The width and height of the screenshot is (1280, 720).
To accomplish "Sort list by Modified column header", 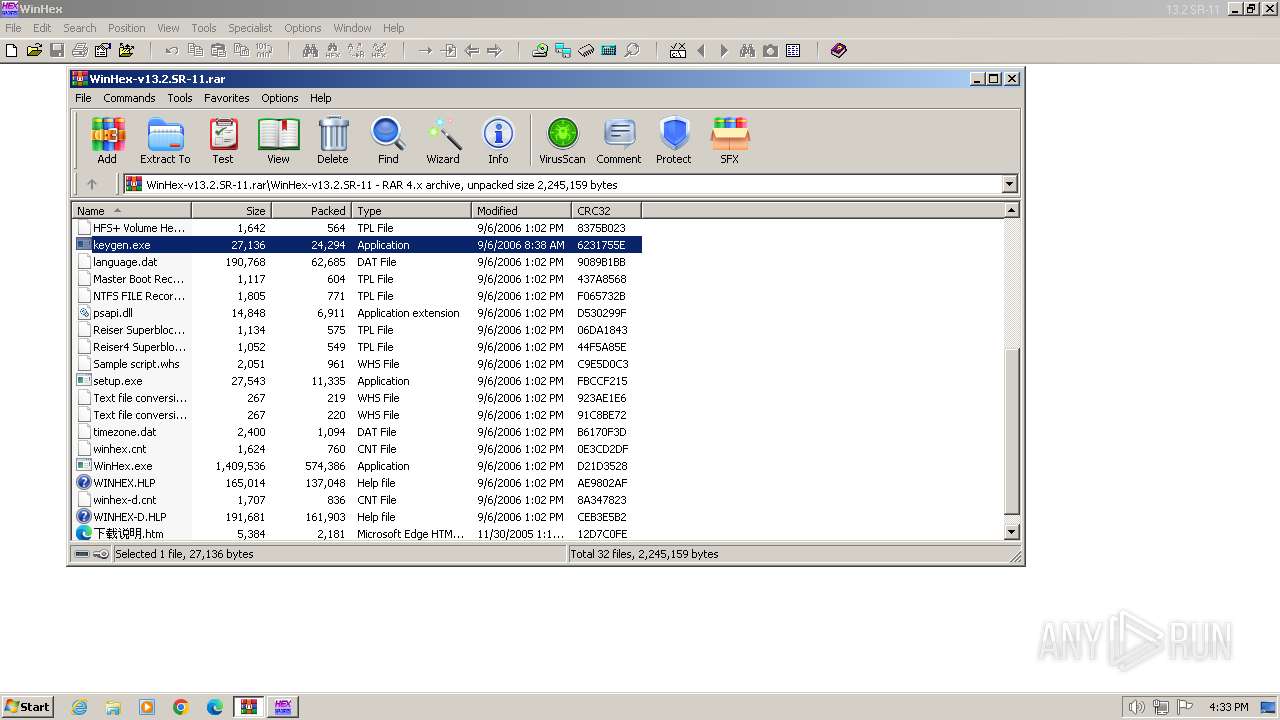I will click(x=521, y=211).
